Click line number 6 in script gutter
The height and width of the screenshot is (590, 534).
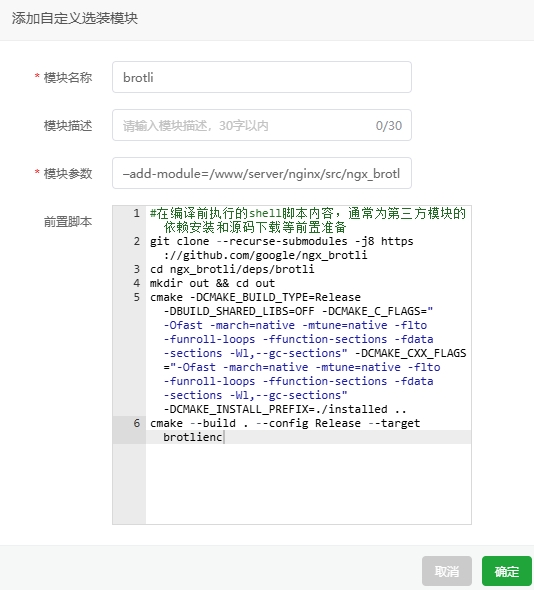point(137,423)
